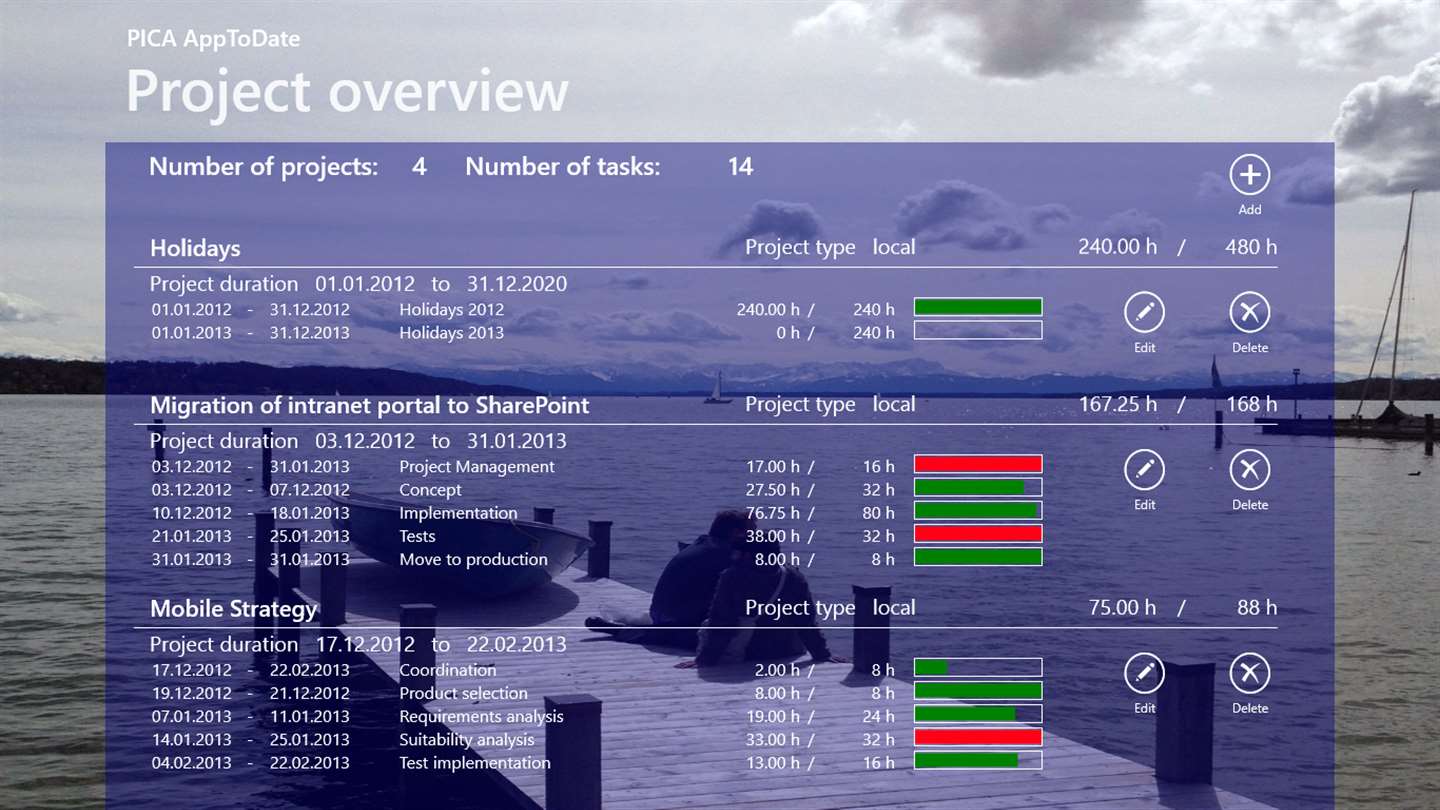Viewport: 1440px width, 810px height.
Task: Click the Product selection task name
Action: [463, 693]
